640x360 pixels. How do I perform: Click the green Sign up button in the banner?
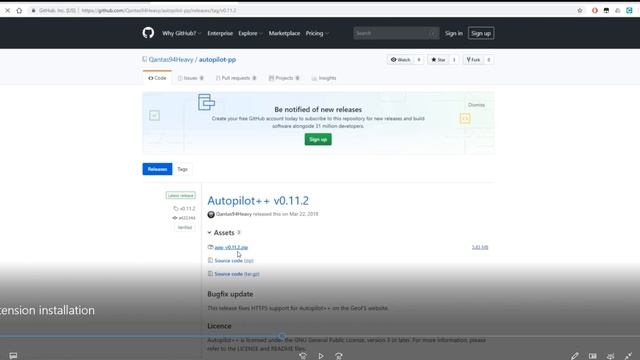(x=318, y=140)
